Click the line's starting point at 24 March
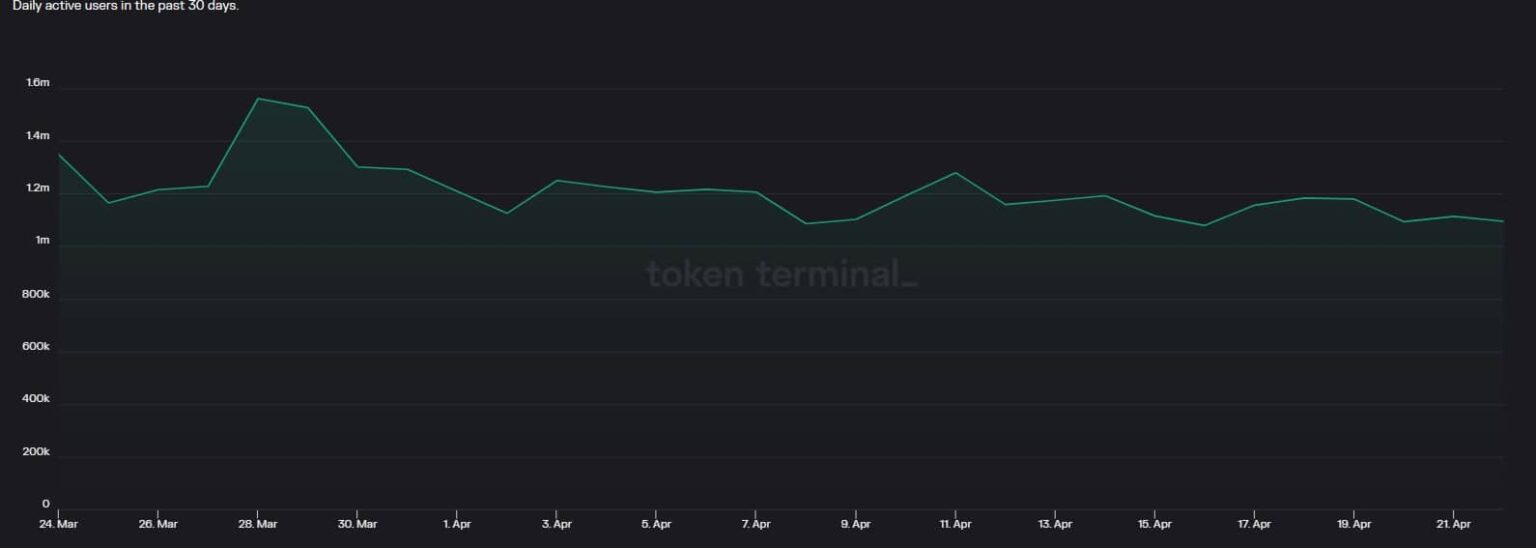 click(59, 155)
